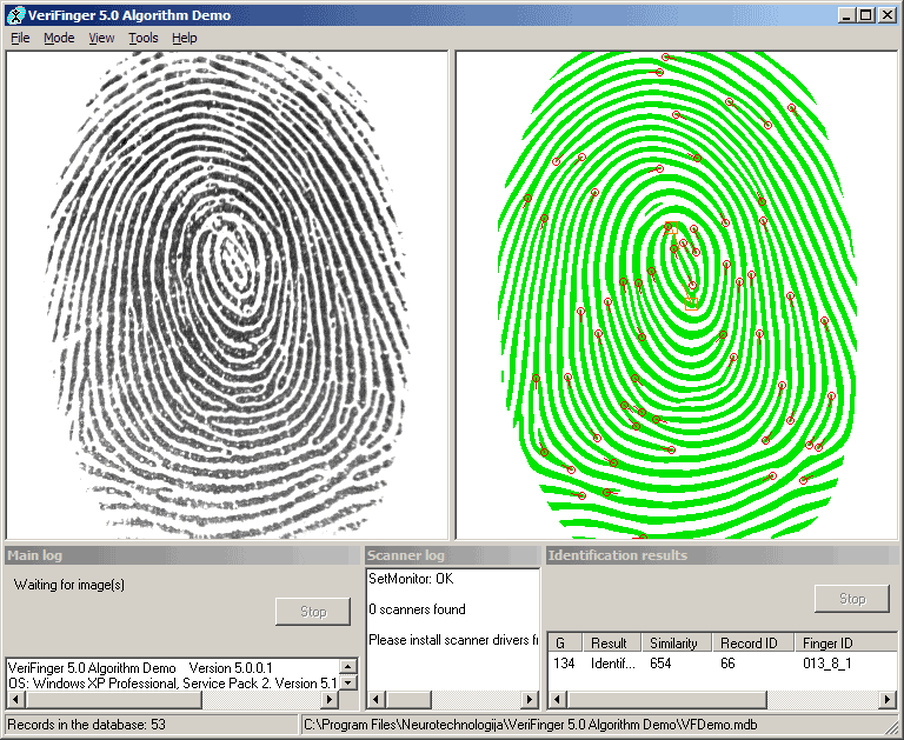
Task: Open the Mode menu
Action: click(59, 38)
